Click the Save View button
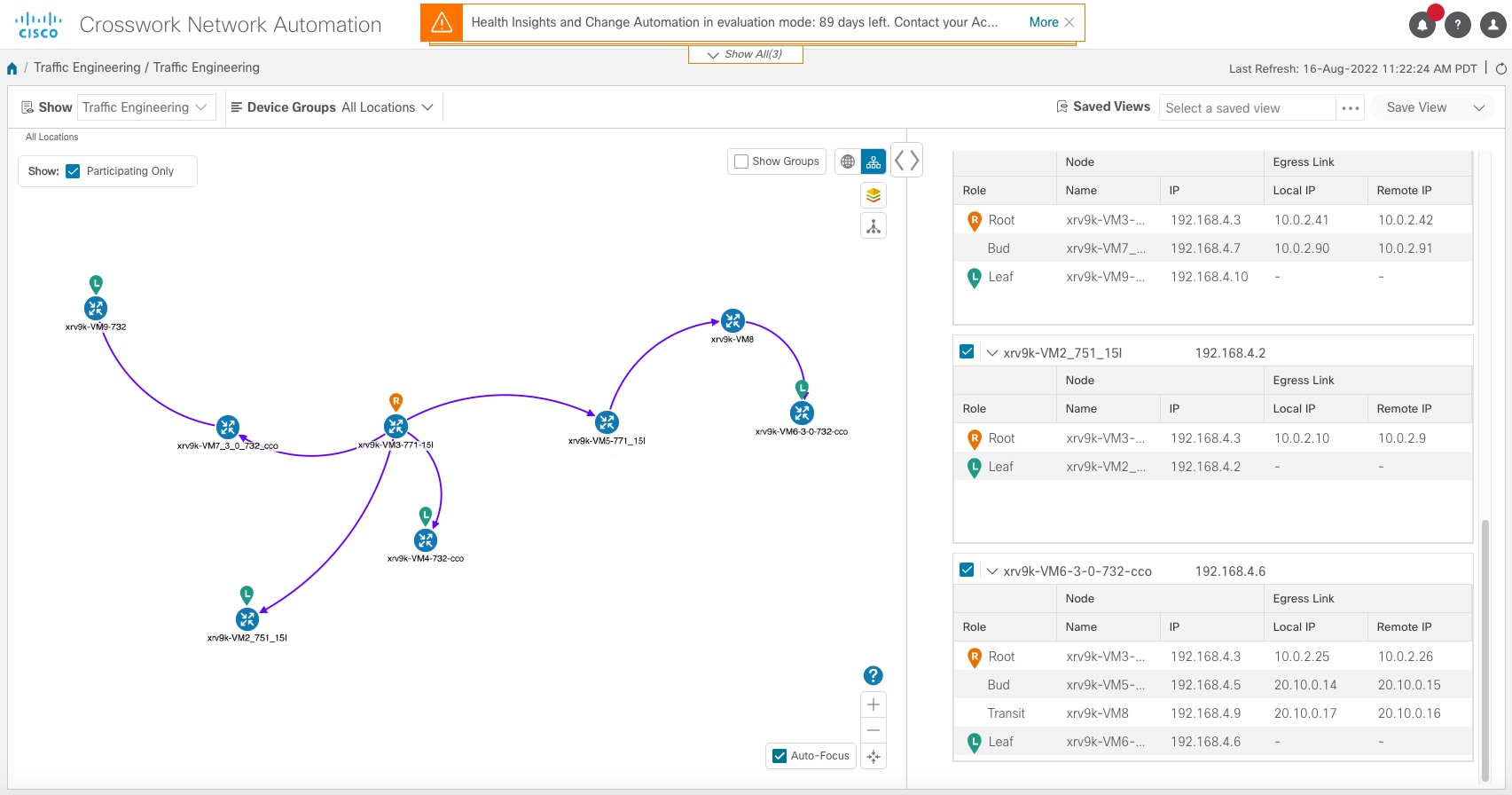1512x795 pixels. coord(1416,107)
